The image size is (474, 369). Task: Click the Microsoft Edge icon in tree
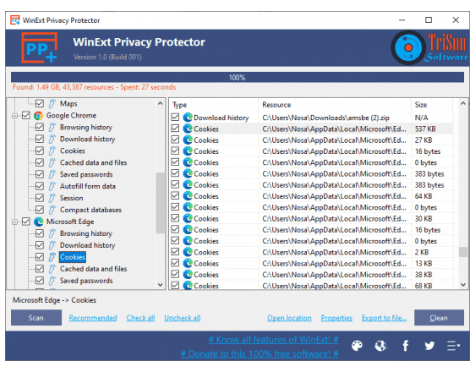click(x=39, y=222)
